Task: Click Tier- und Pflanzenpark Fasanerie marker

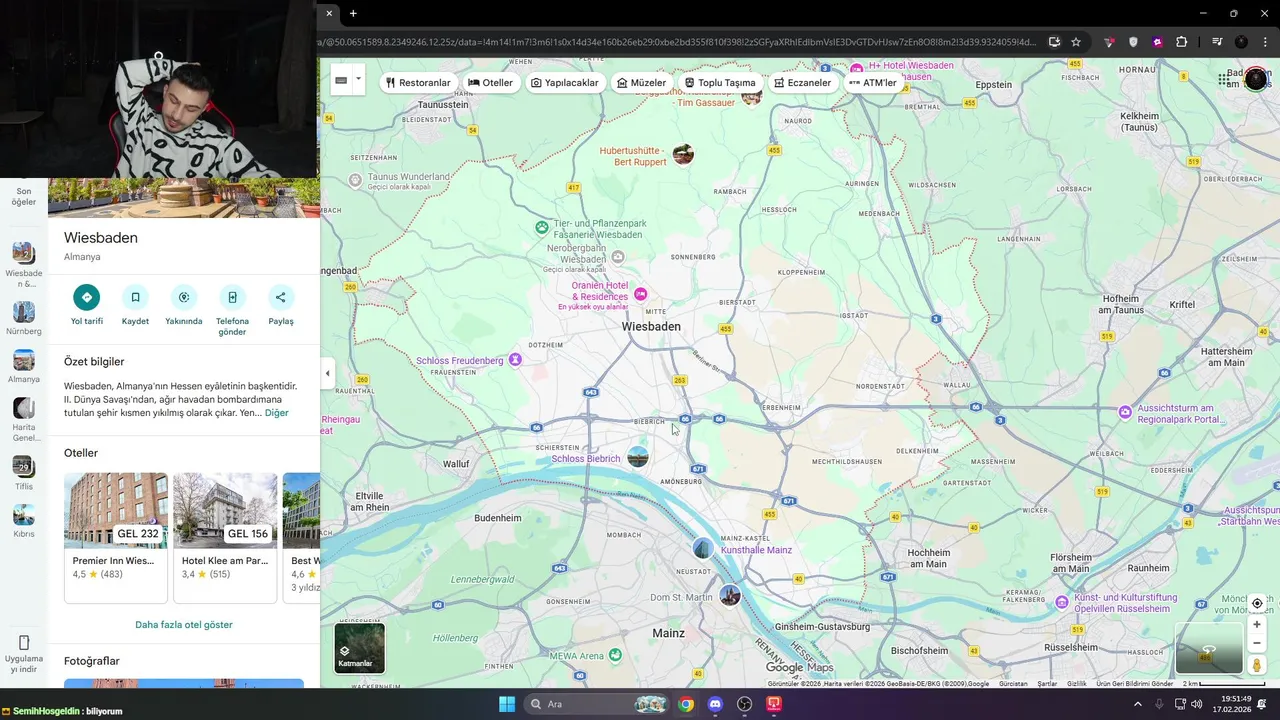Action: click(x=542, y=228)
